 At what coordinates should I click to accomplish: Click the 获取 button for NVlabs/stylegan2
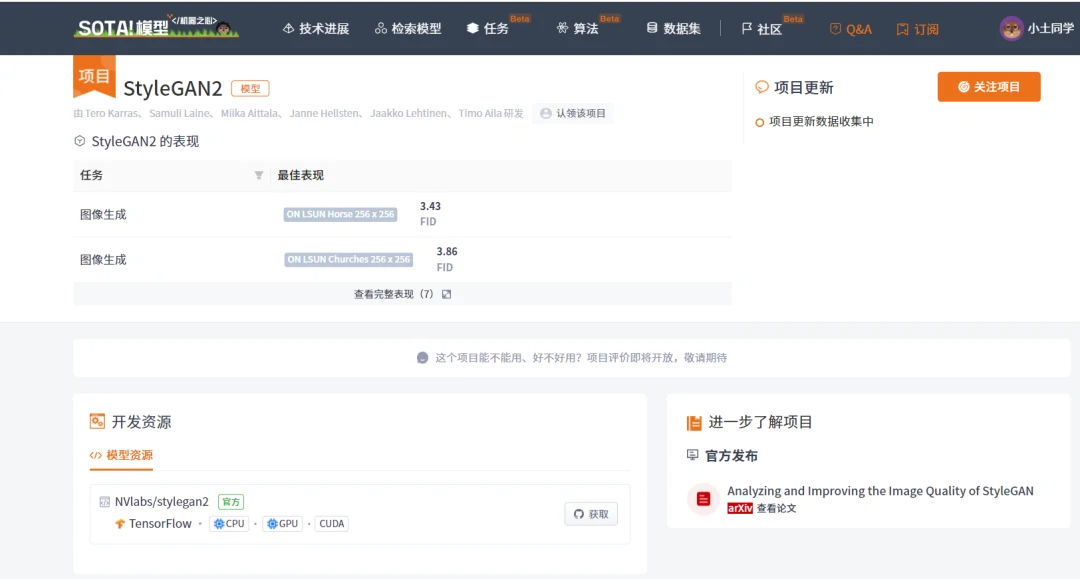[x=591, y=514]
